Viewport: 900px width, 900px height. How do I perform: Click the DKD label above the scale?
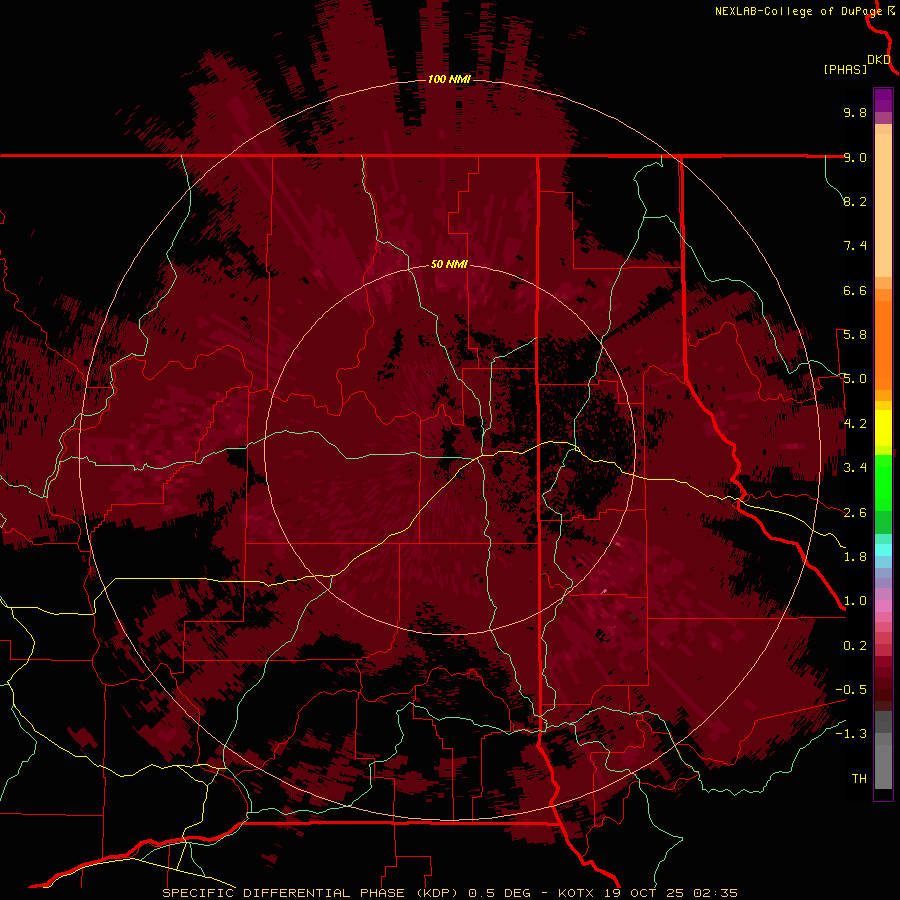coord(879,60)
